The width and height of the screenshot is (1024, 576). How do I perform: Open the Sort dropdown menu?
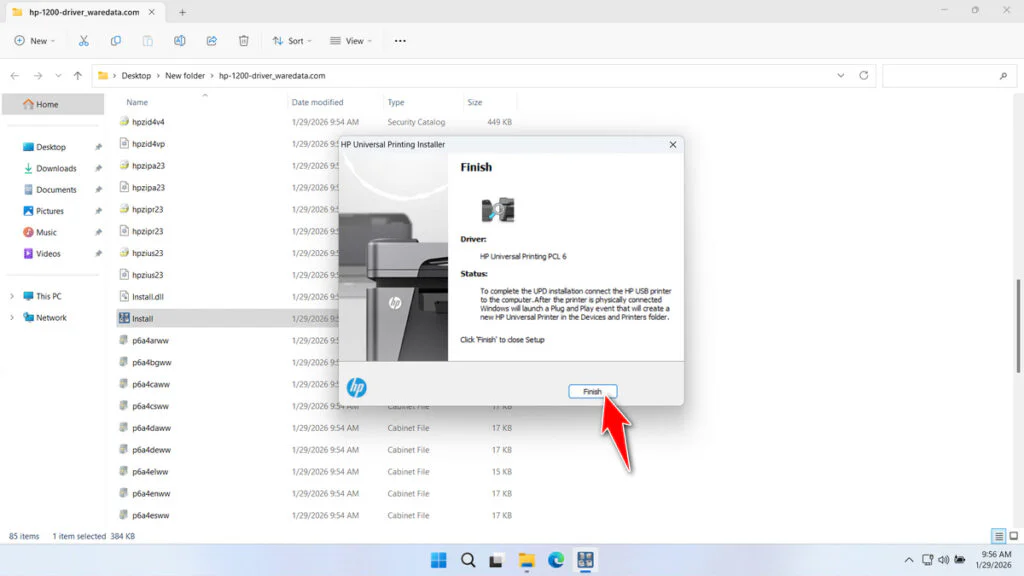point(292,40)
